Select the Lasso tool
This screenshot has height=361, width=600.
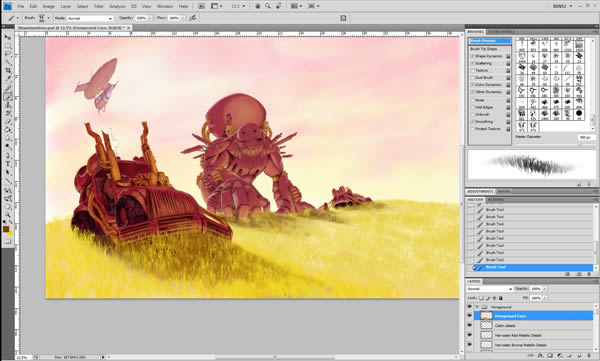coord(8,54)
